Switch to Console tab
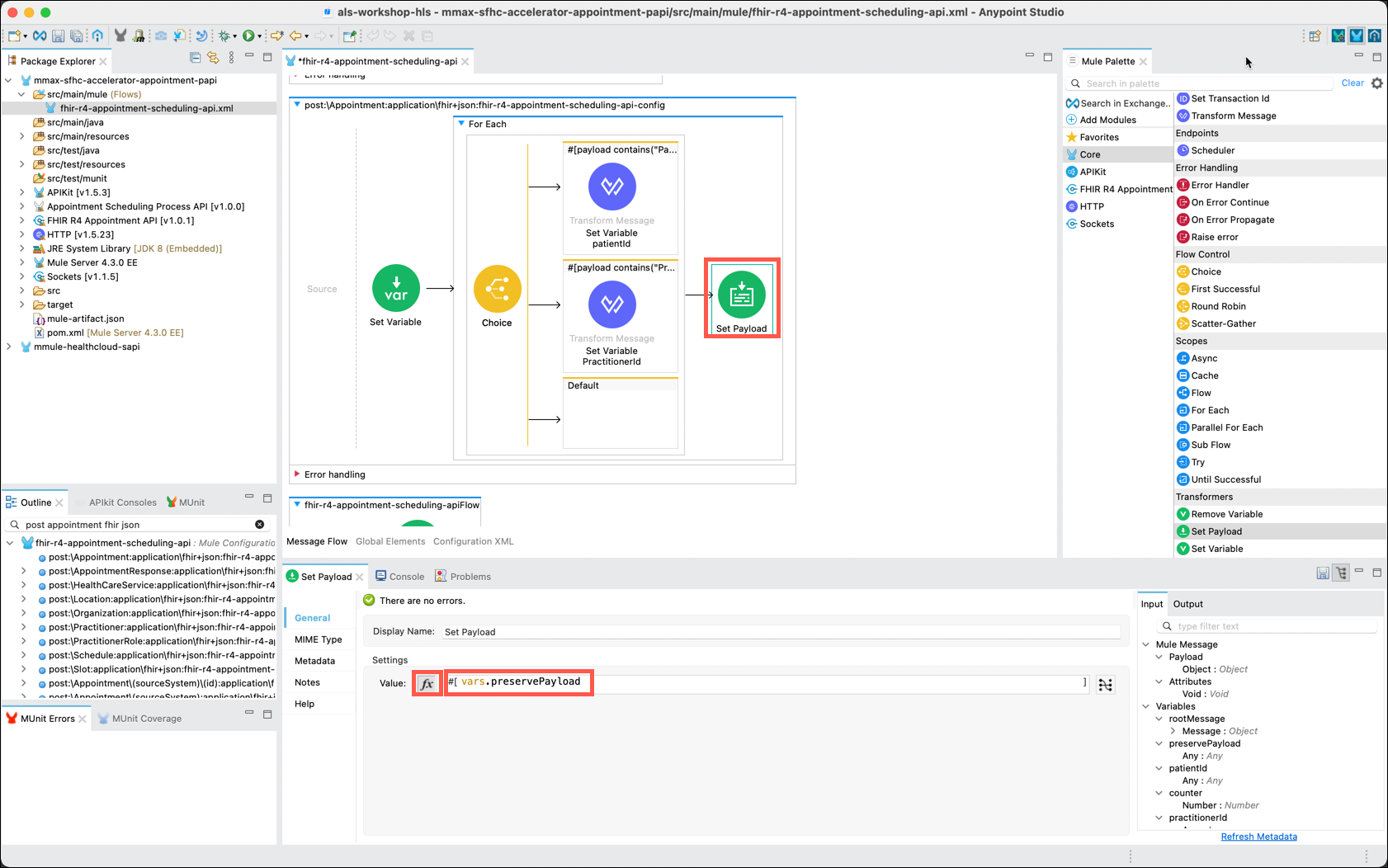The image size is (1388, 868). point(399,577)
